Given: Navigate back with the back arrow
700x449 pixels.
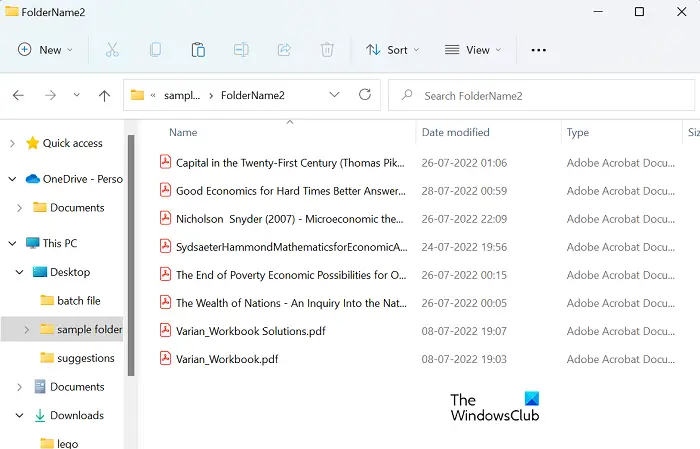Looking at the screenshot, I should (x=18, y=95).
